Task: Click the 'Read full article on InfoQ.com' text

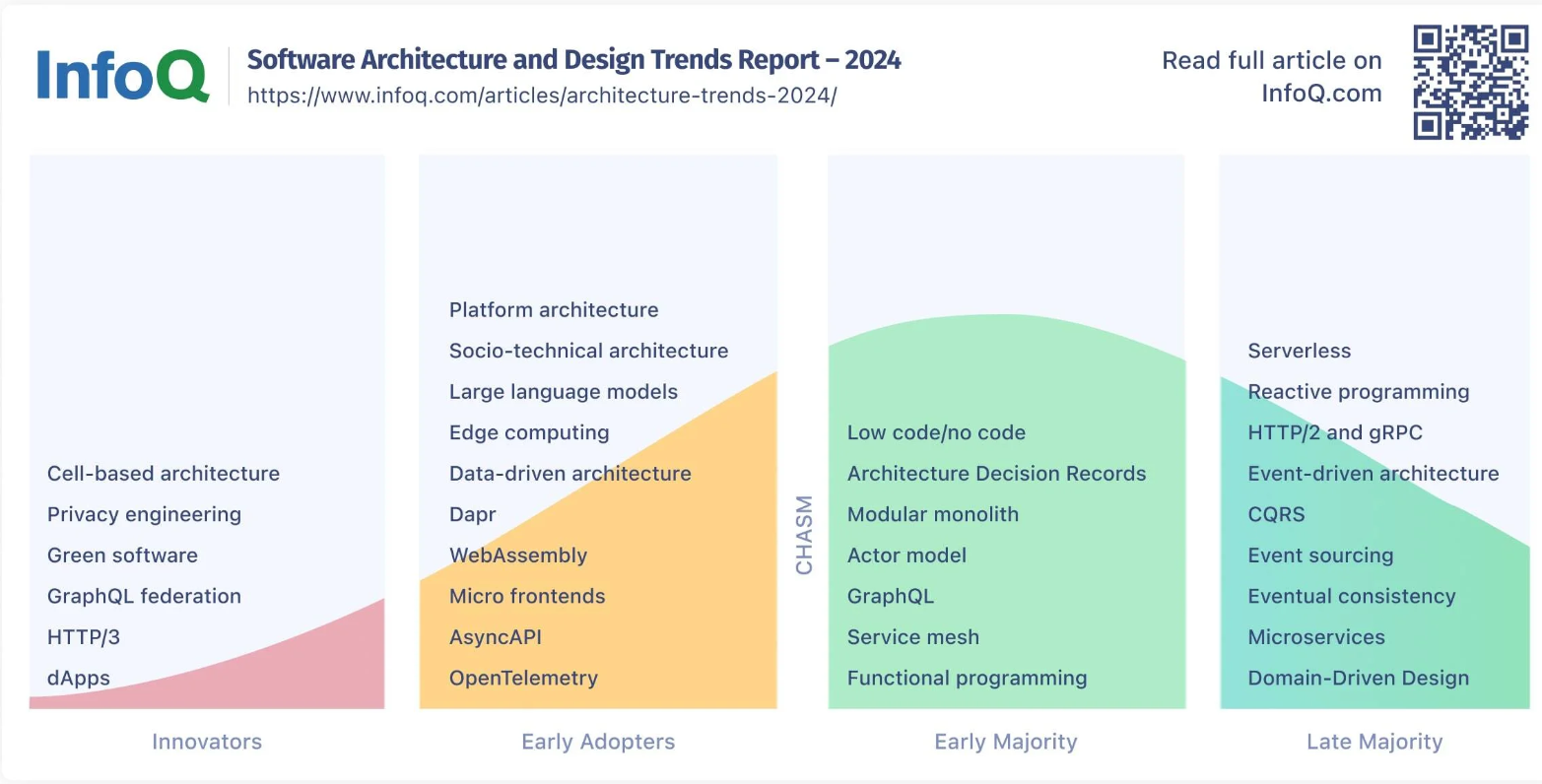Action: coord(1271,77)
